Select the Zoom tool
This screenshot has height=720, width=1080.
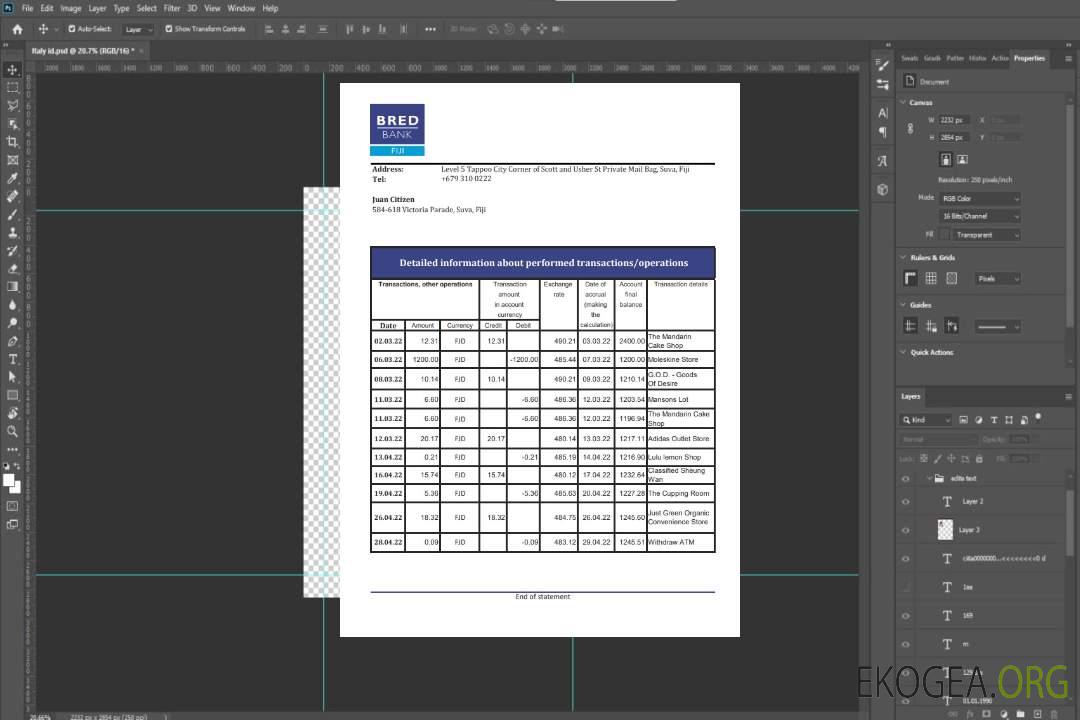12,431
